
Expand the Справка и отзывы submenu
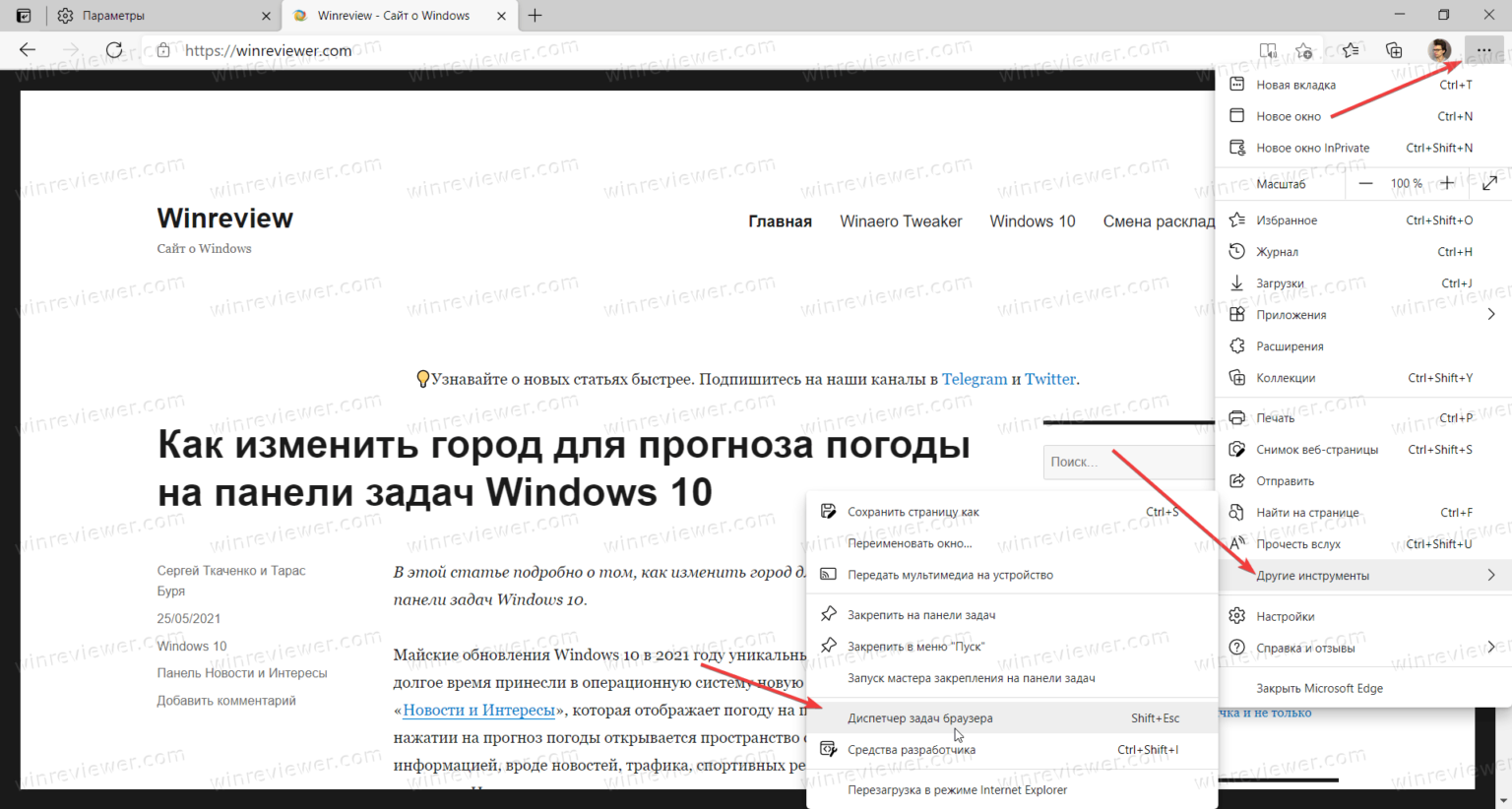tap(1364, 649)
